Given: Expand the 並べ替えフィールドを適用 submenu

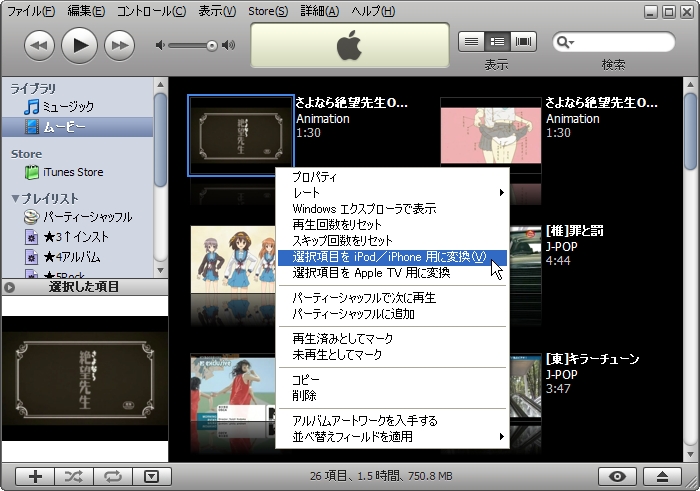Looking at the screenshot, I should [x=392, y=437].
